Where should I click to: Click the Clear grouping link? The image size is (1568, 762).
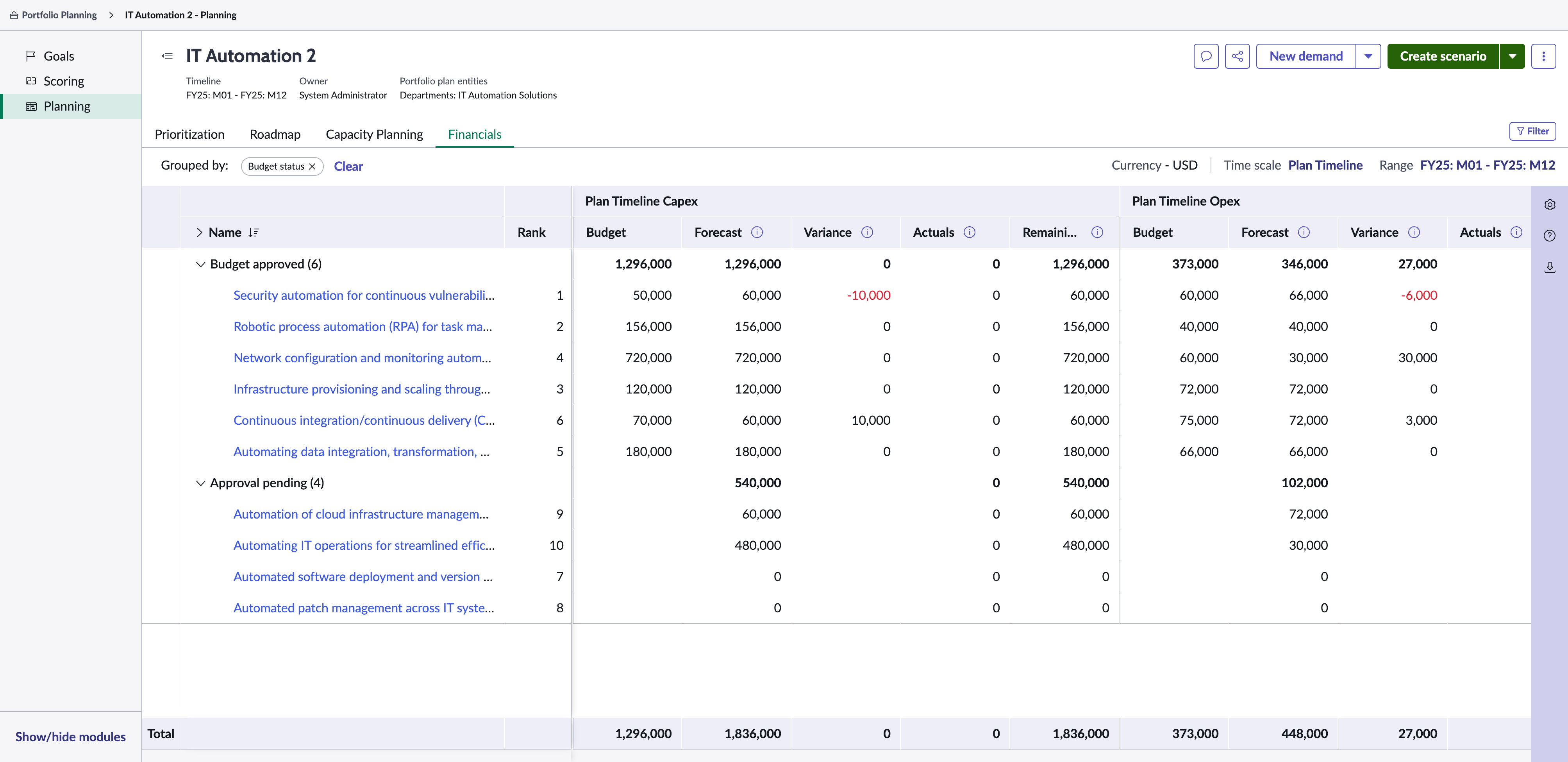click(x=348, y=166)
